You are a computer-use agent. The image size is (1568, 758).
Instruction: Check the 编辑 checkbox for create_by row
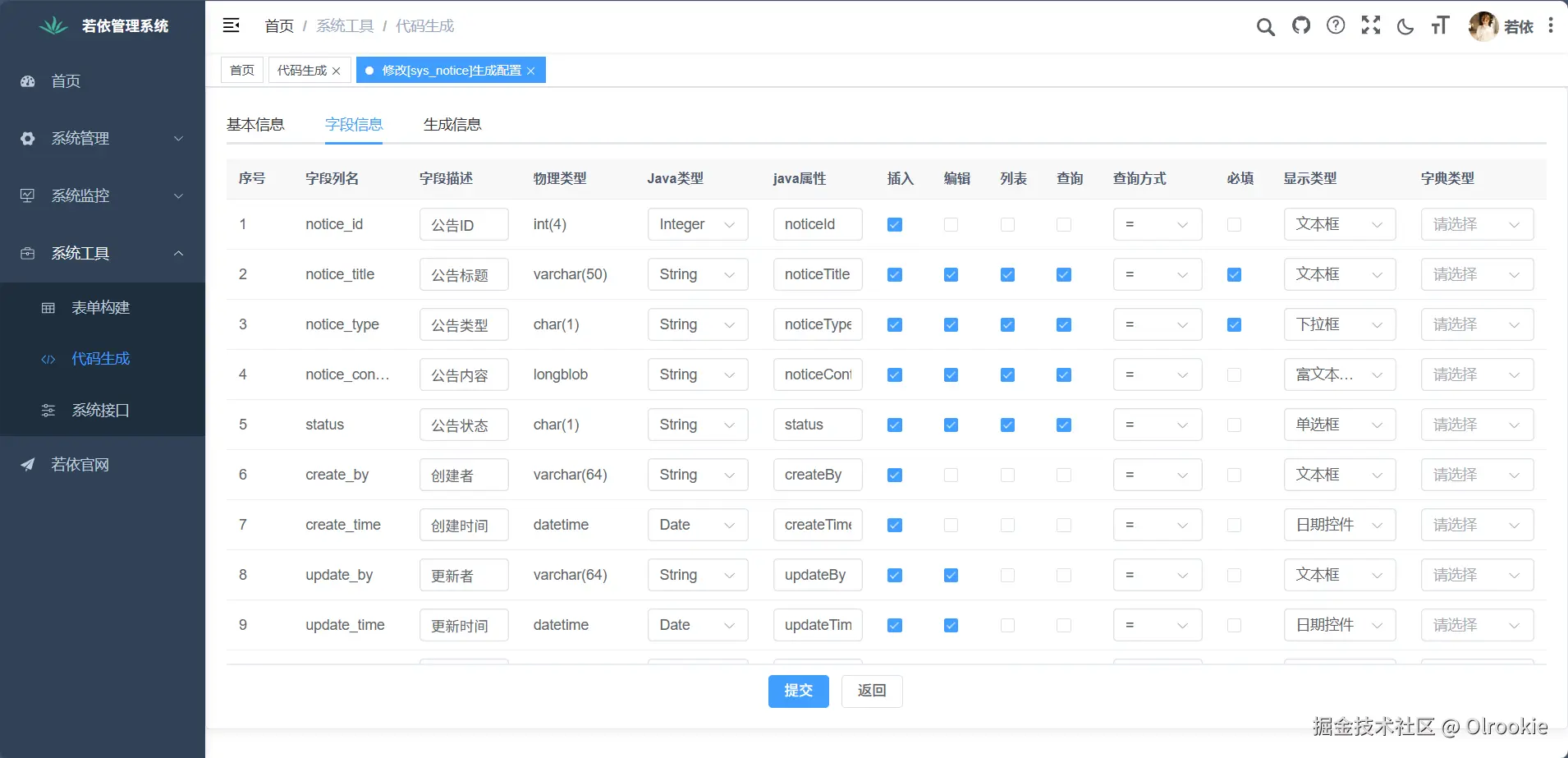[951, 475]
